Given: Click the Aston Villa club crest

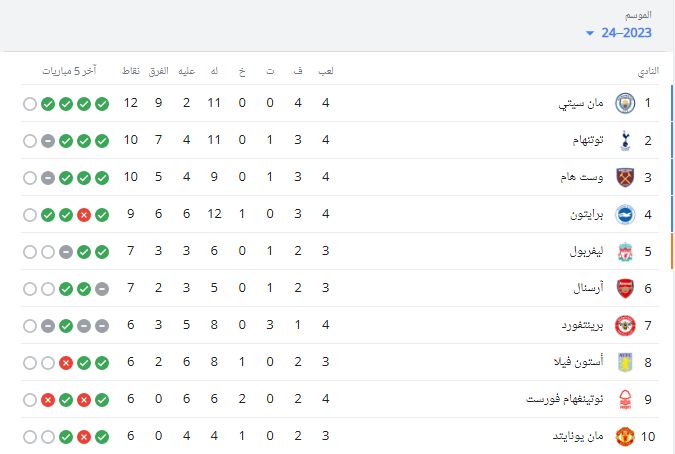Looking at the screenshot, I should [625, 362].
